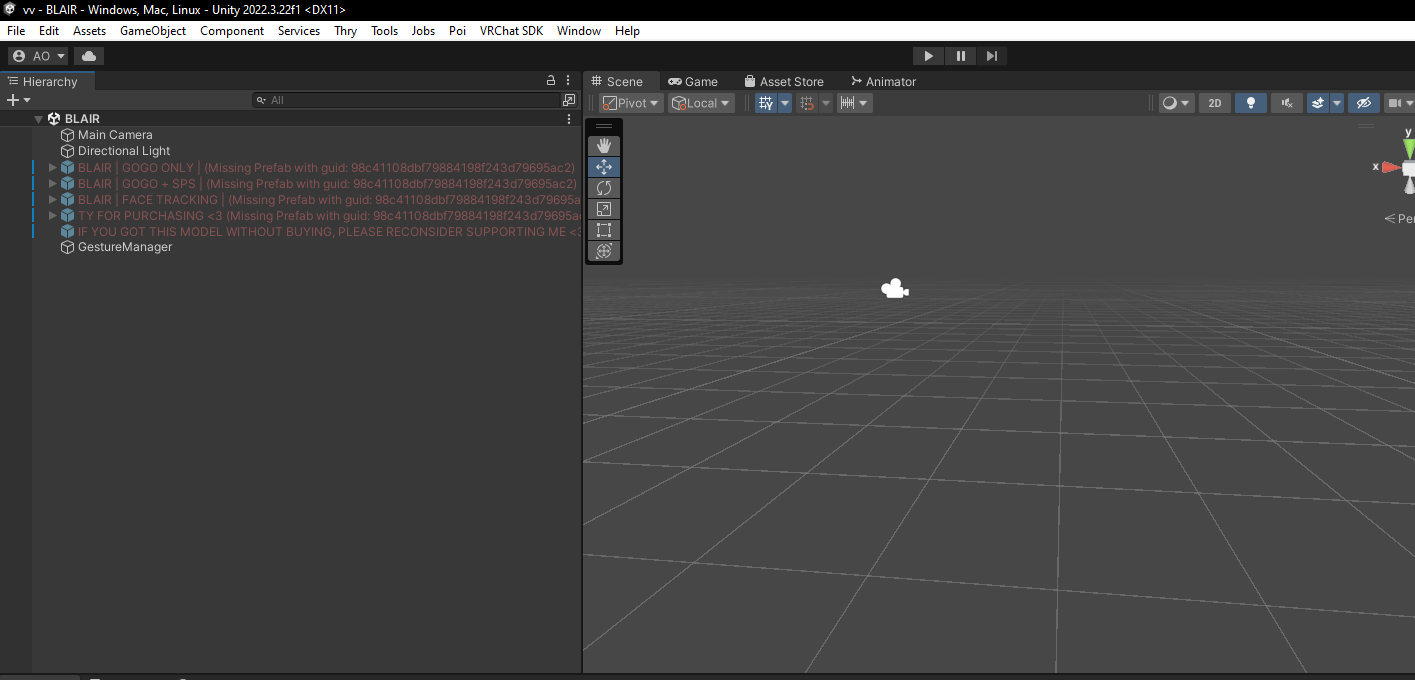Open the Unity cloud services icon
The image size is (1415, 680).
(89, 56)
